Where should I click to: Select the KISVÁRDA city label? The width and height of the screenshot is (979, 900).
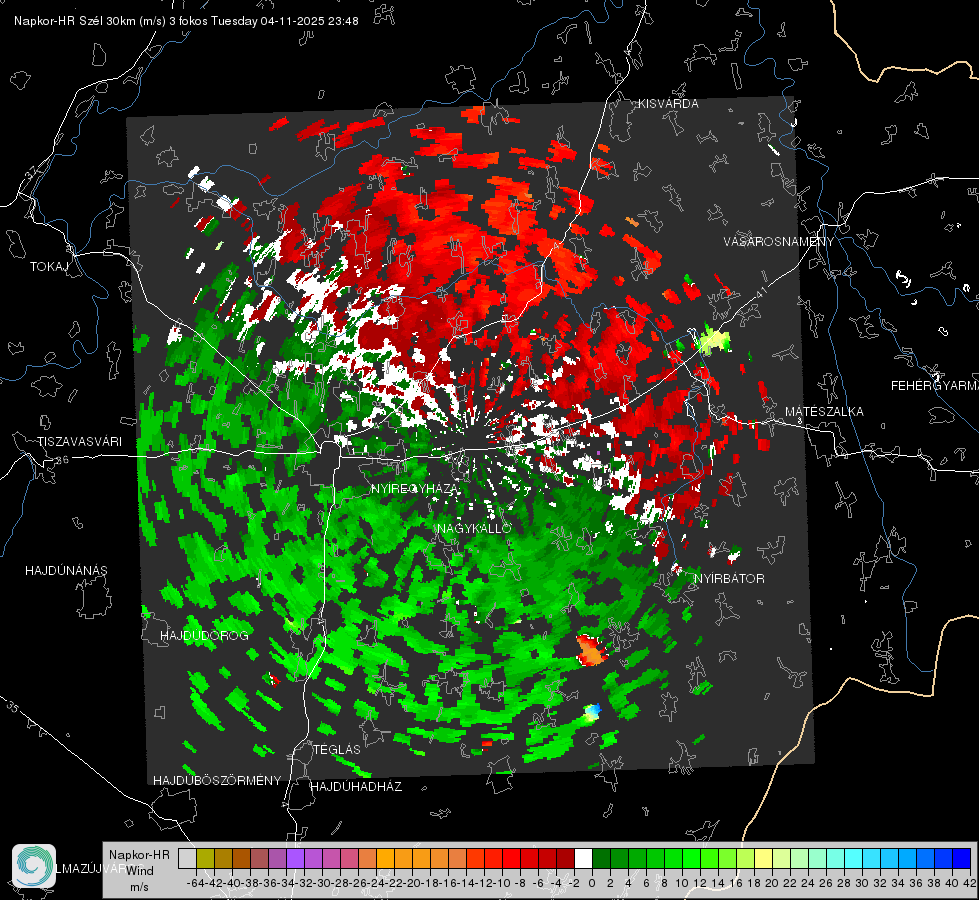click(x=668, y=104)
